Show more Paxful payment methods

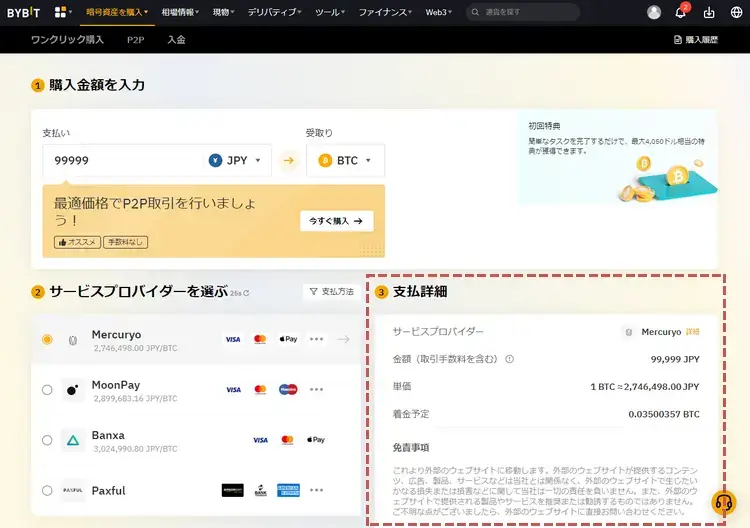(x=316, y=490)
